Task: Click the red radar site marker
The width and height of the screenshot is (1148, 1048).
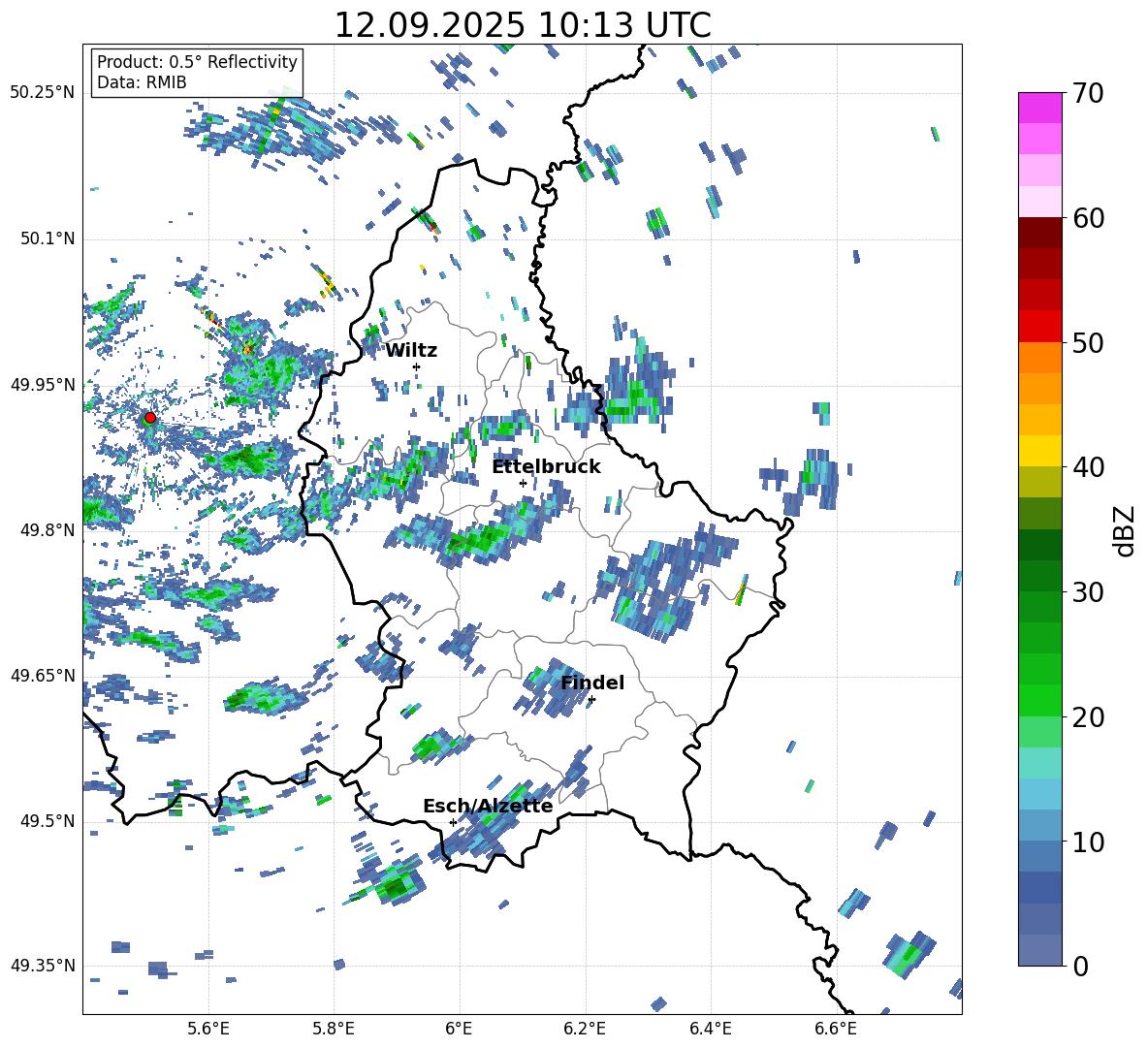Action: pos(149,418)
